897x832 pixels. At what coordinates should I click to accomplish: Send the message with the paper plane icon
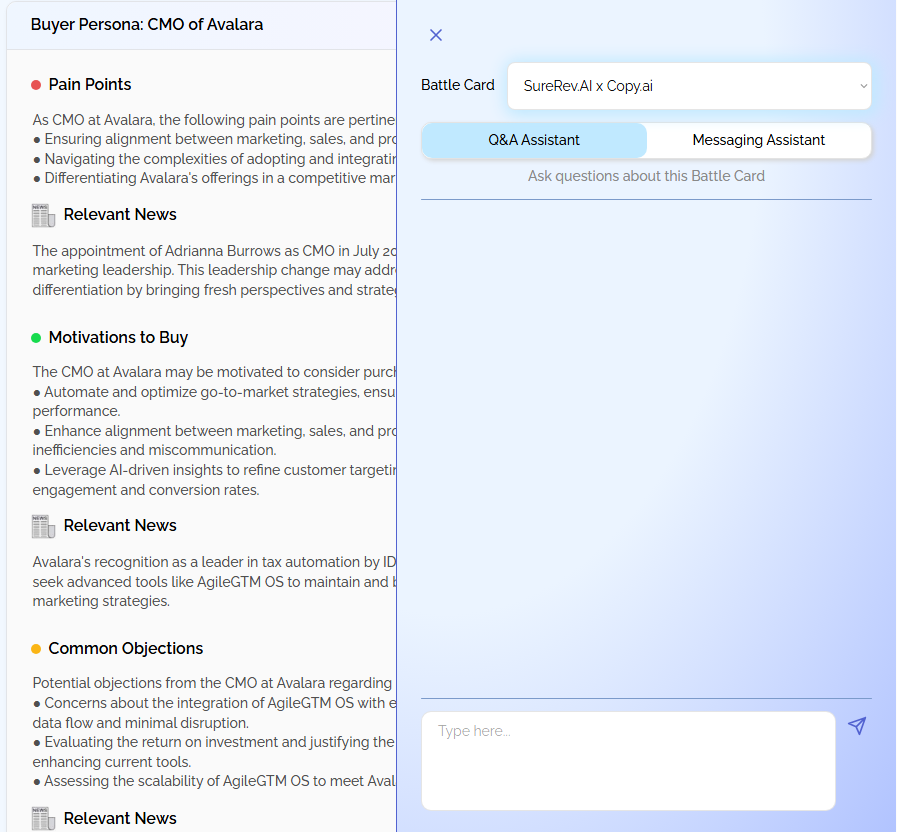pos(856,726)
